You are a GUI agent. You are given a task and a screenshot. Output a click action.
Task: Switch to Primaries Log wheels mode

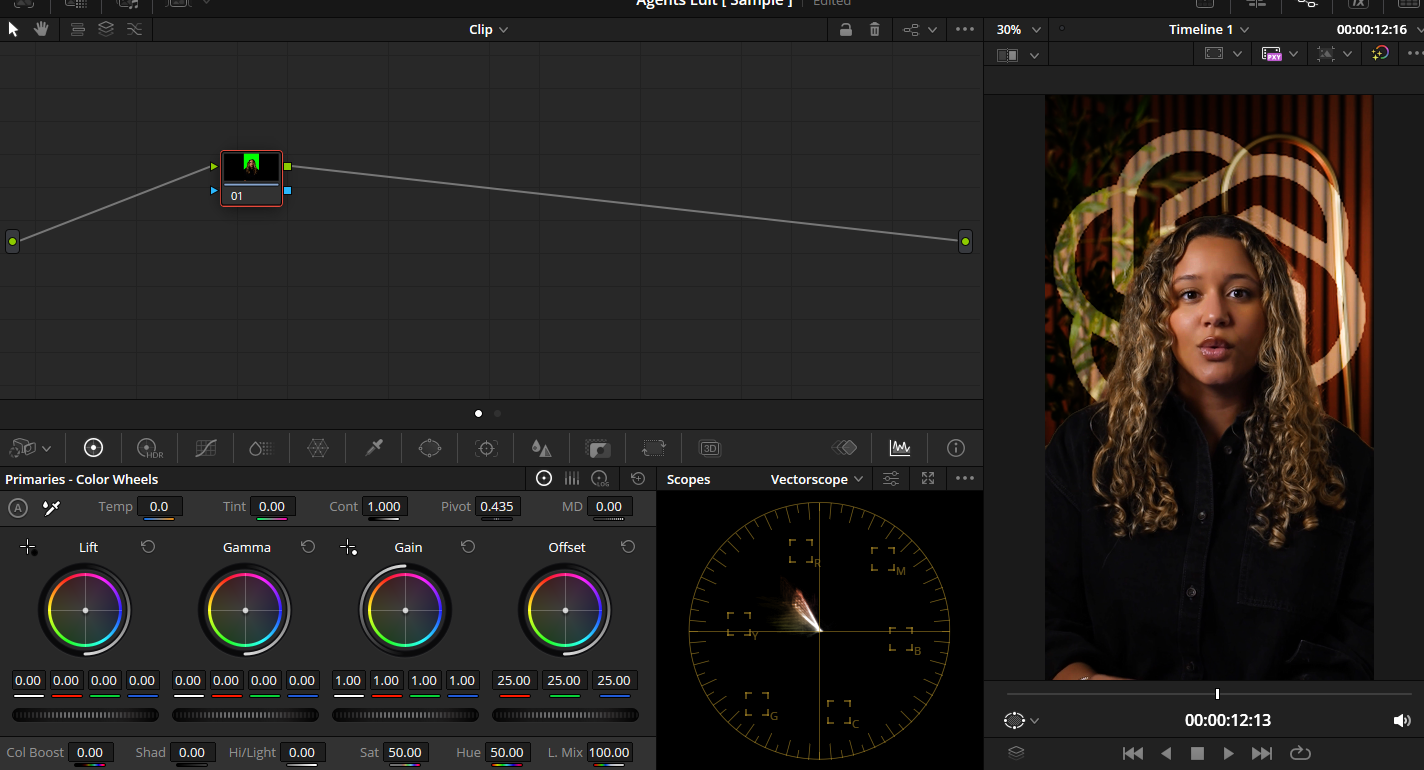click(x=600, y=479)
